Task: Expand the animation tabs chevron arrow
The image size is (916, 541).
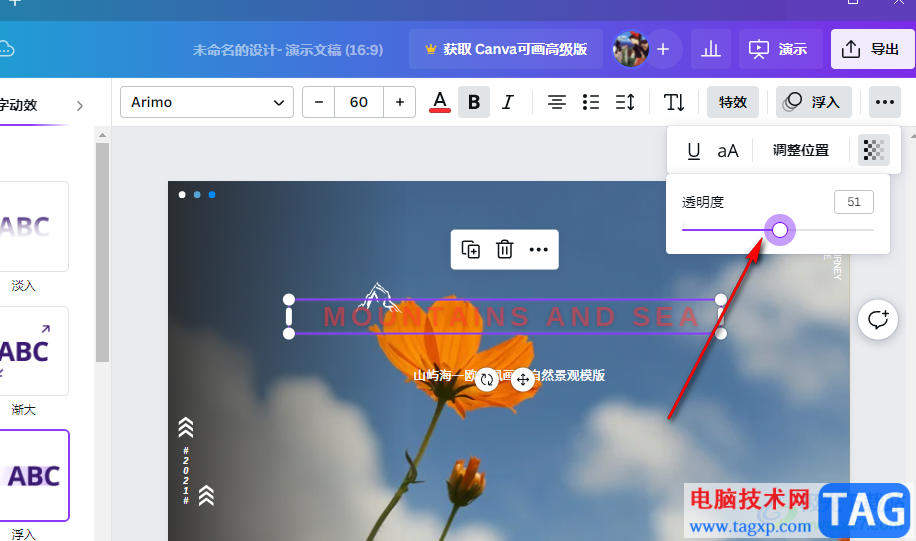Action: click(x=80, y=106)
